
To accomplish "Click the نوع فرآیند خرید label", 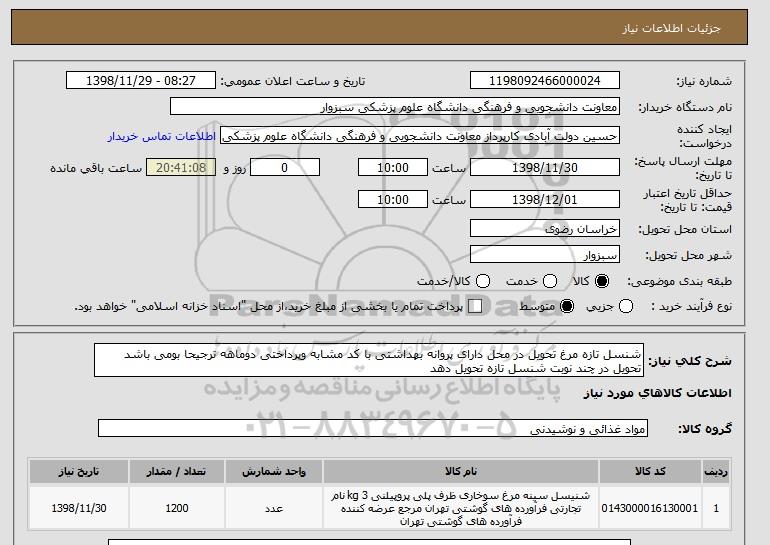I will tap(691, 306).
